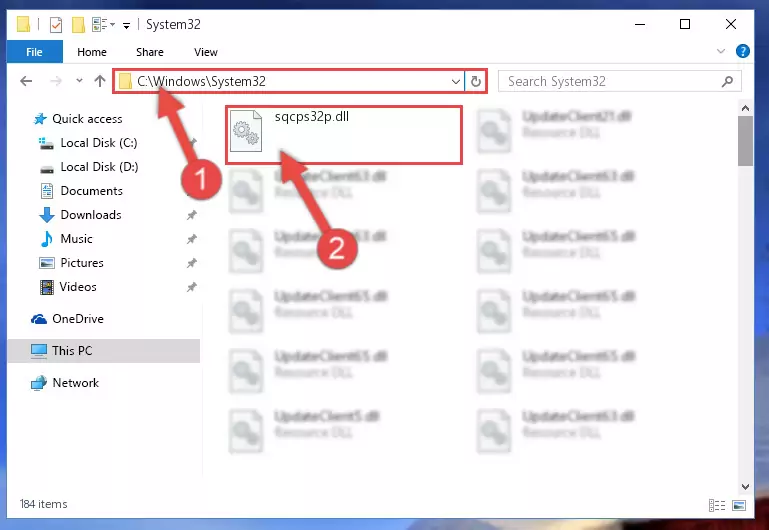Image resolution: width=769 pixels, height=530 pixels.
Task: Open the recent locations dropdown arrow
Action: [79, 81]
